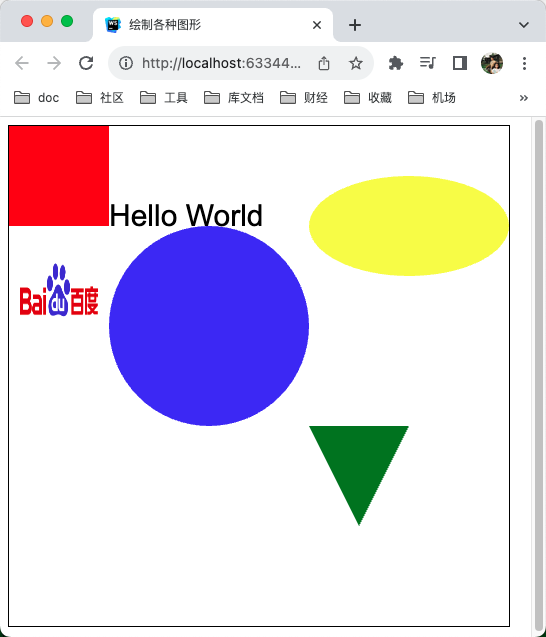Image resolution: width=546 pixels, height=637 pixels.
Task: Share this page using the share icon
Action: point(324,63)
